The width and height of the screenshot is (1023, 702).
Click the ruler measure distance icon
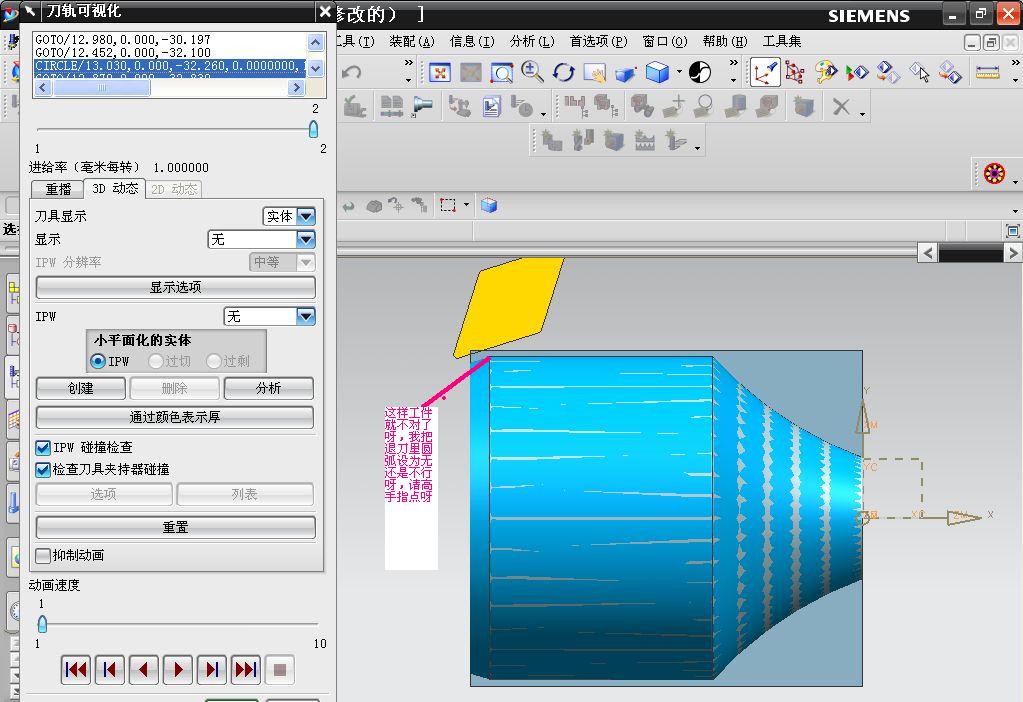987,73
